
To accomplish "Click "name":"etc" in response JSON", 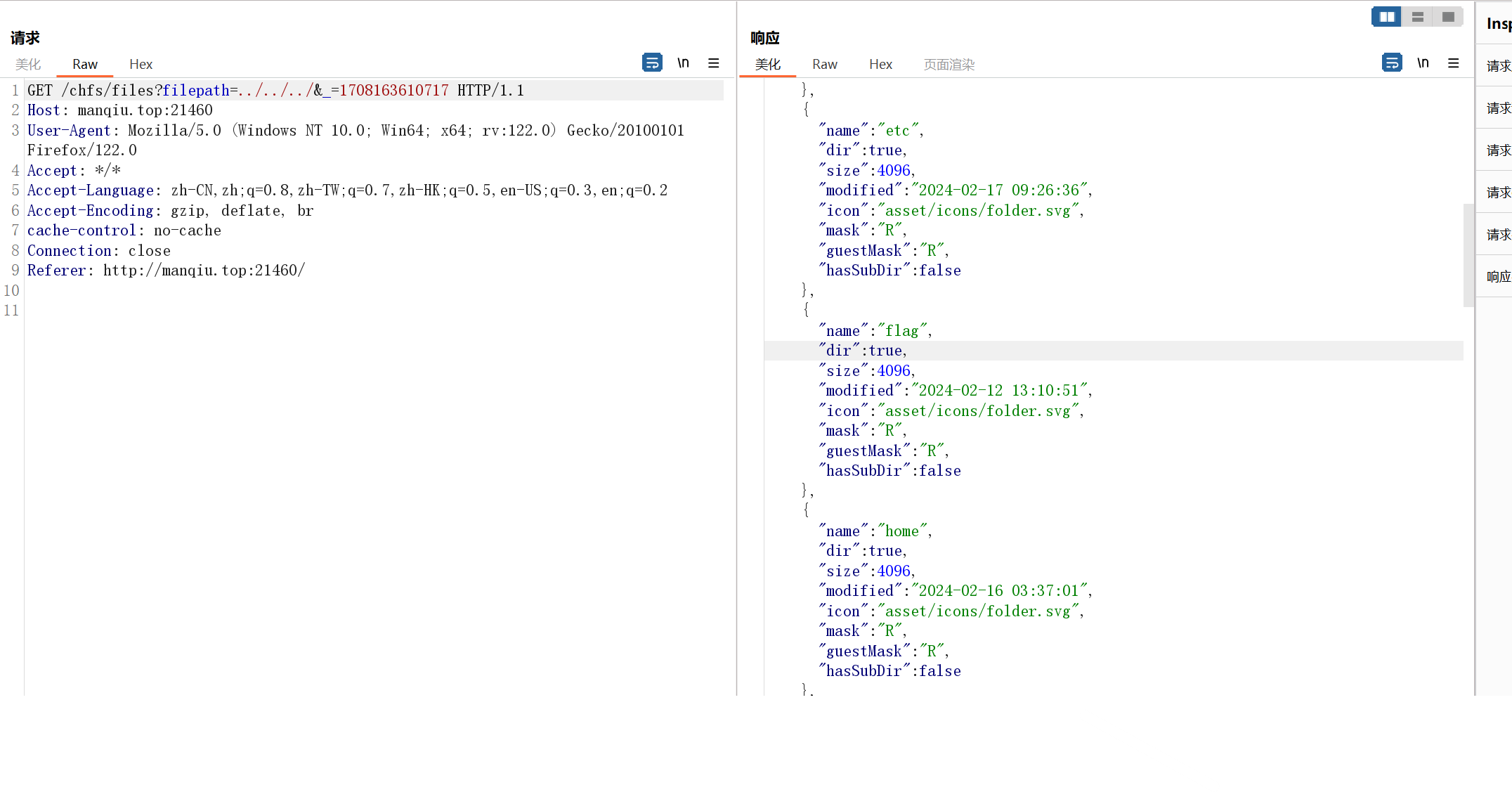I will coord(871,131).
